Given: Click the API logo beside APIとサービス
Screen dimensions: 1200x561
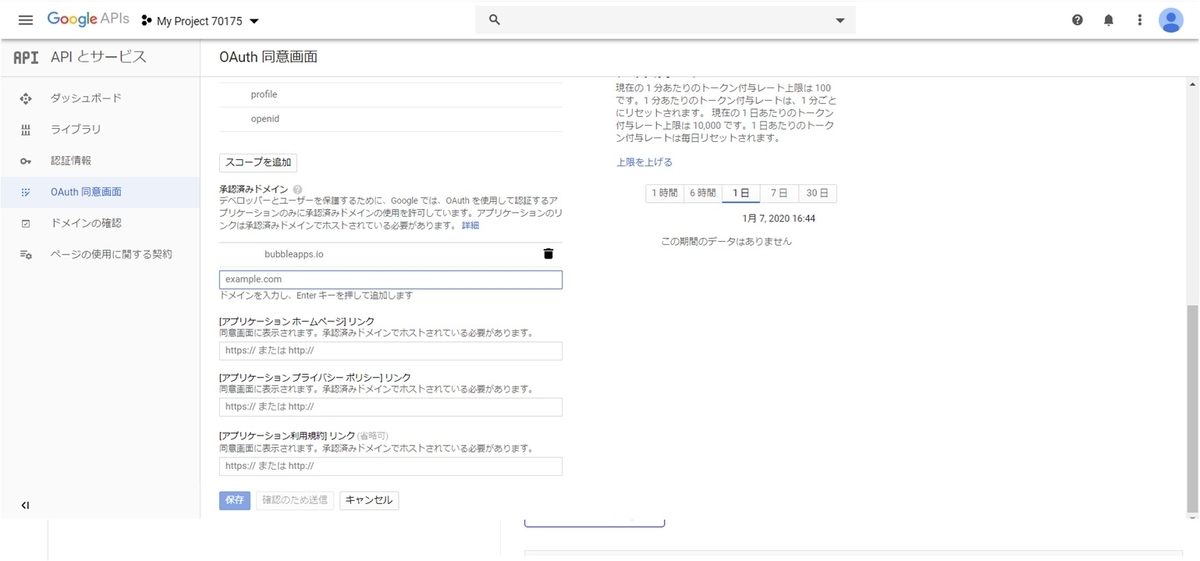Looking at the screenshot, I should [x=26, y=57].
